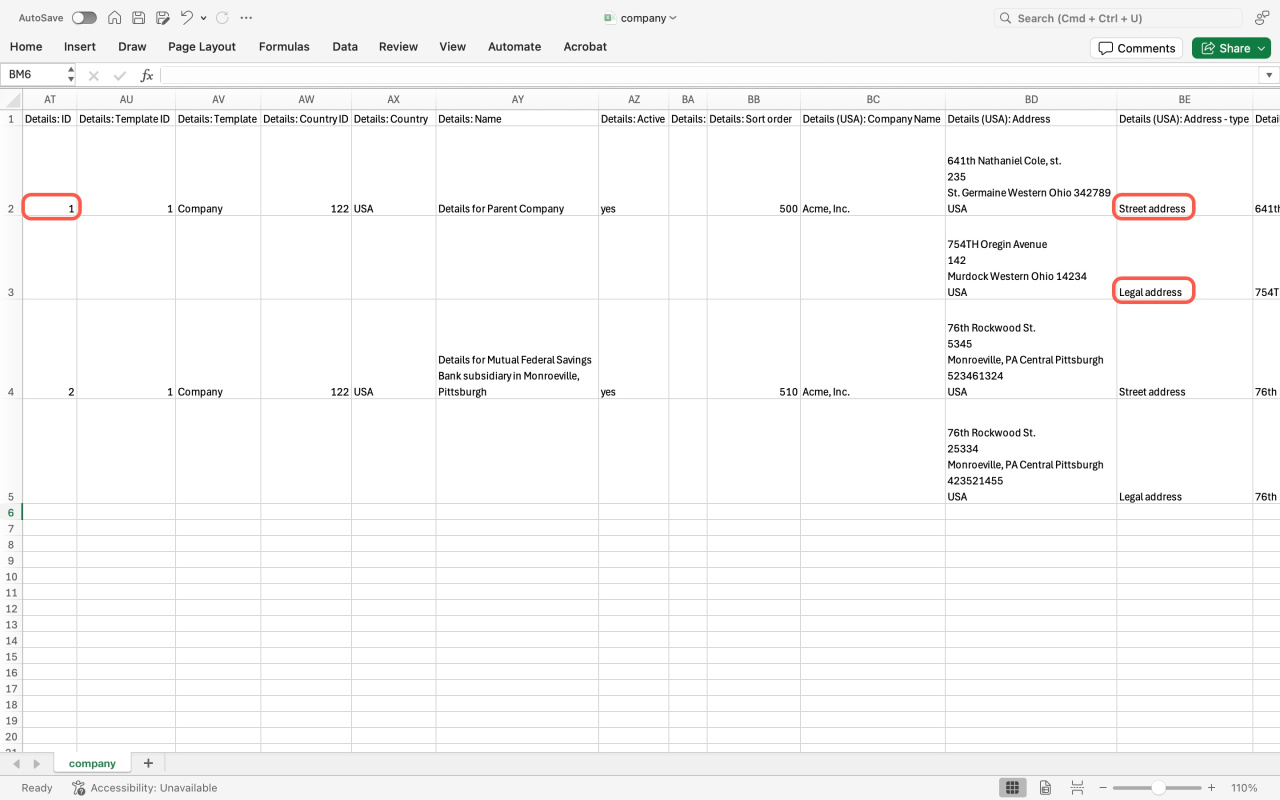The width and height of the screenshot is (1280, 800).
Task: Add a new sheet with plus icon
Action: click(148, 763)
